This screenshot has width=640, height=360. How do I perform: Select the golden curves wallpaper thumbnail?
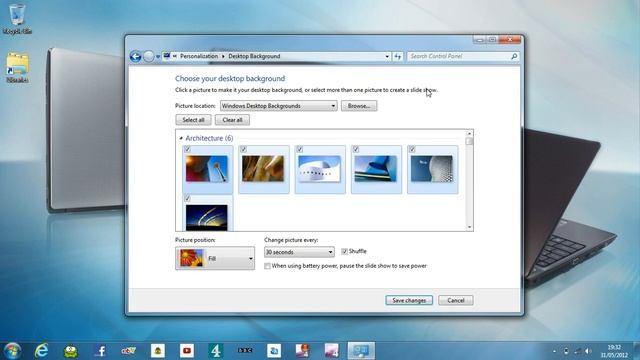(x=263, y=169)
